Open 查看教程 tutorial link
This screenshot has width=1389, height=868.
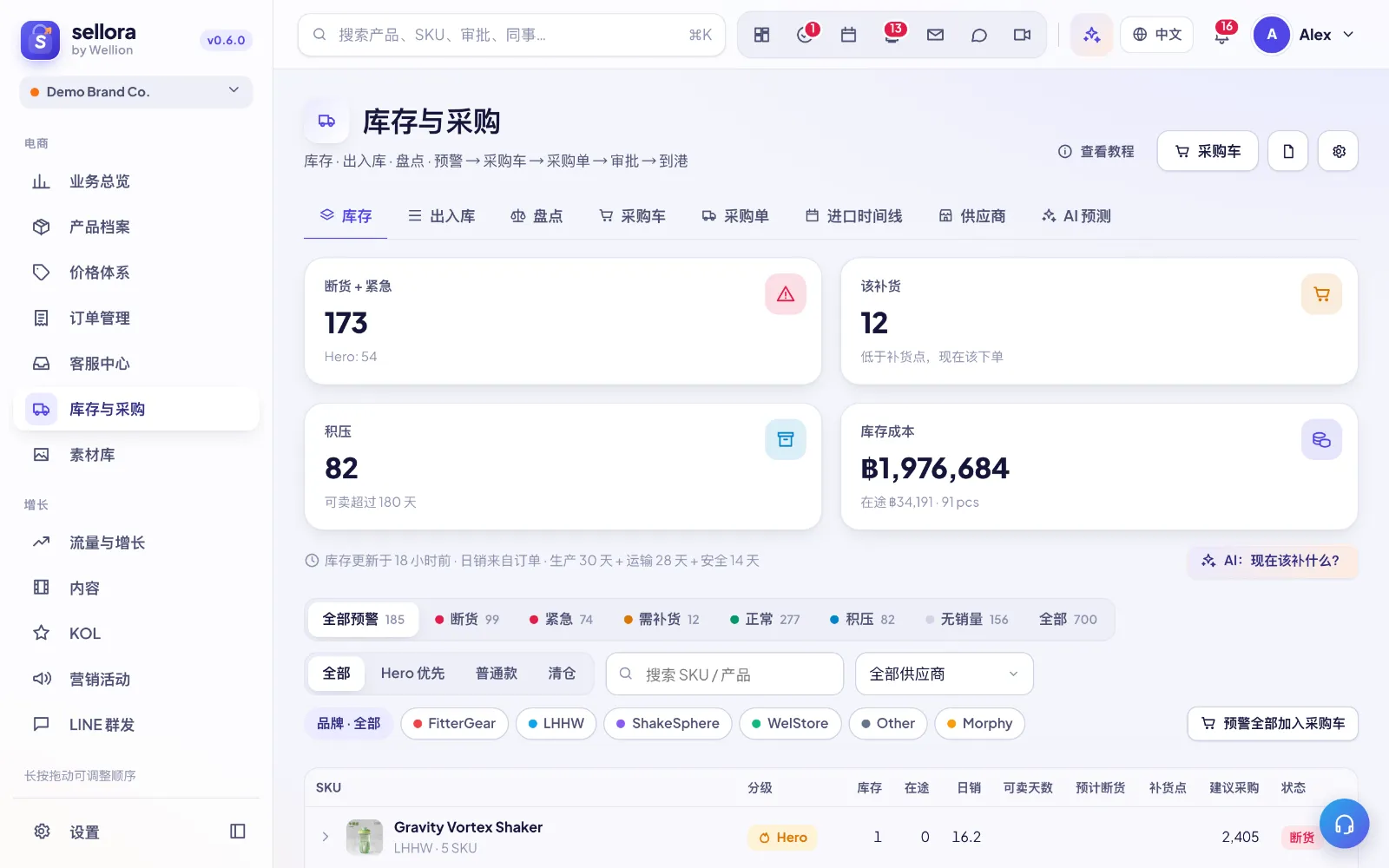[x=1096, y=151]
